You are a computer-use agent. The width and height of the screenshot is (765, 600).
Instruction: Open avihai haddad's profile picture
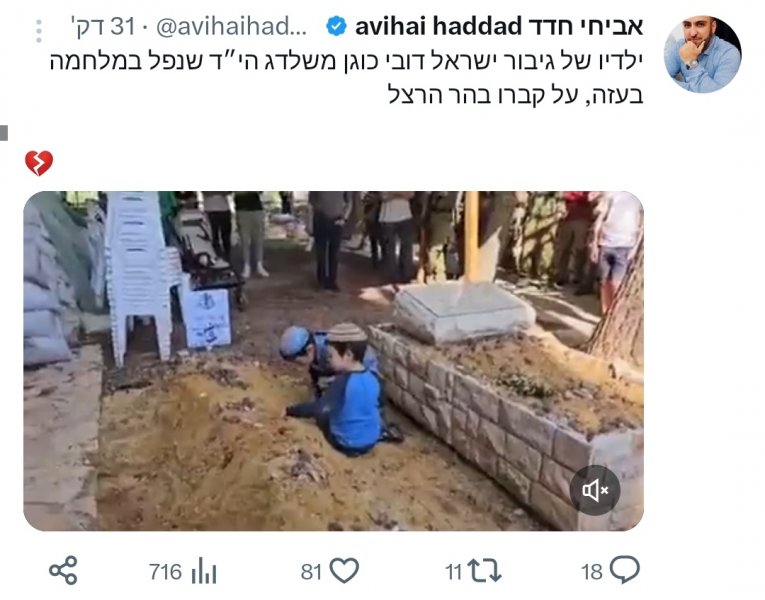(x=703, y=54)
